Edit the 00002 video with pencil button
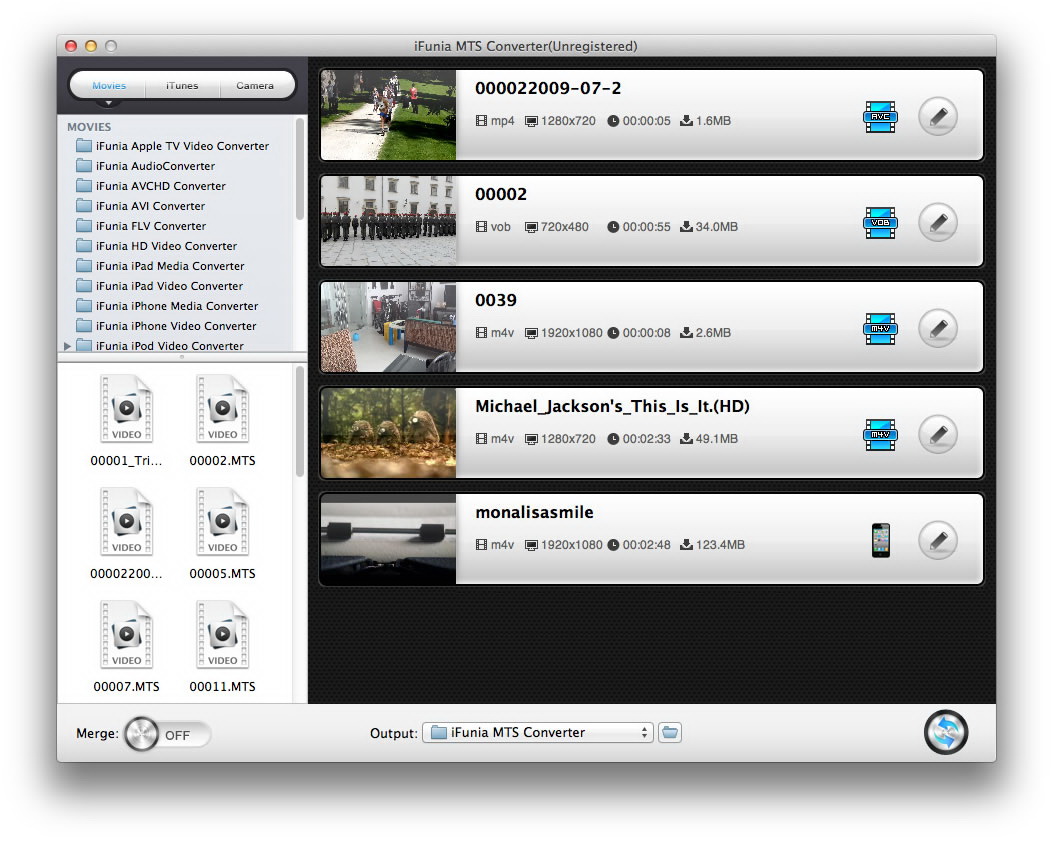This screenshot has width=1053, height=841. pos(938,222)
